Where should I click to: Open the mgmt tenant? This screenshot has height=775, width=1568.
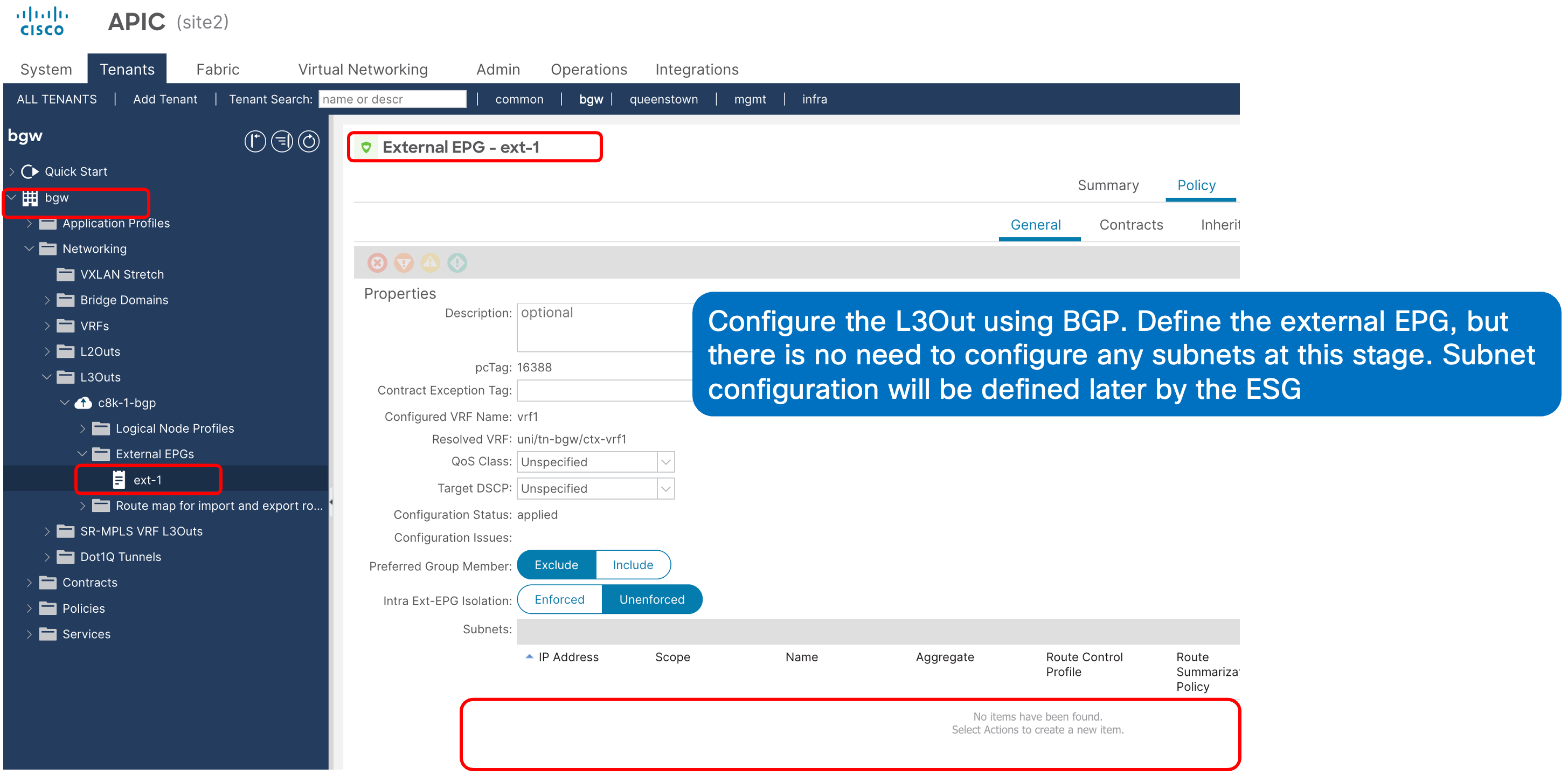pos(750,99)
